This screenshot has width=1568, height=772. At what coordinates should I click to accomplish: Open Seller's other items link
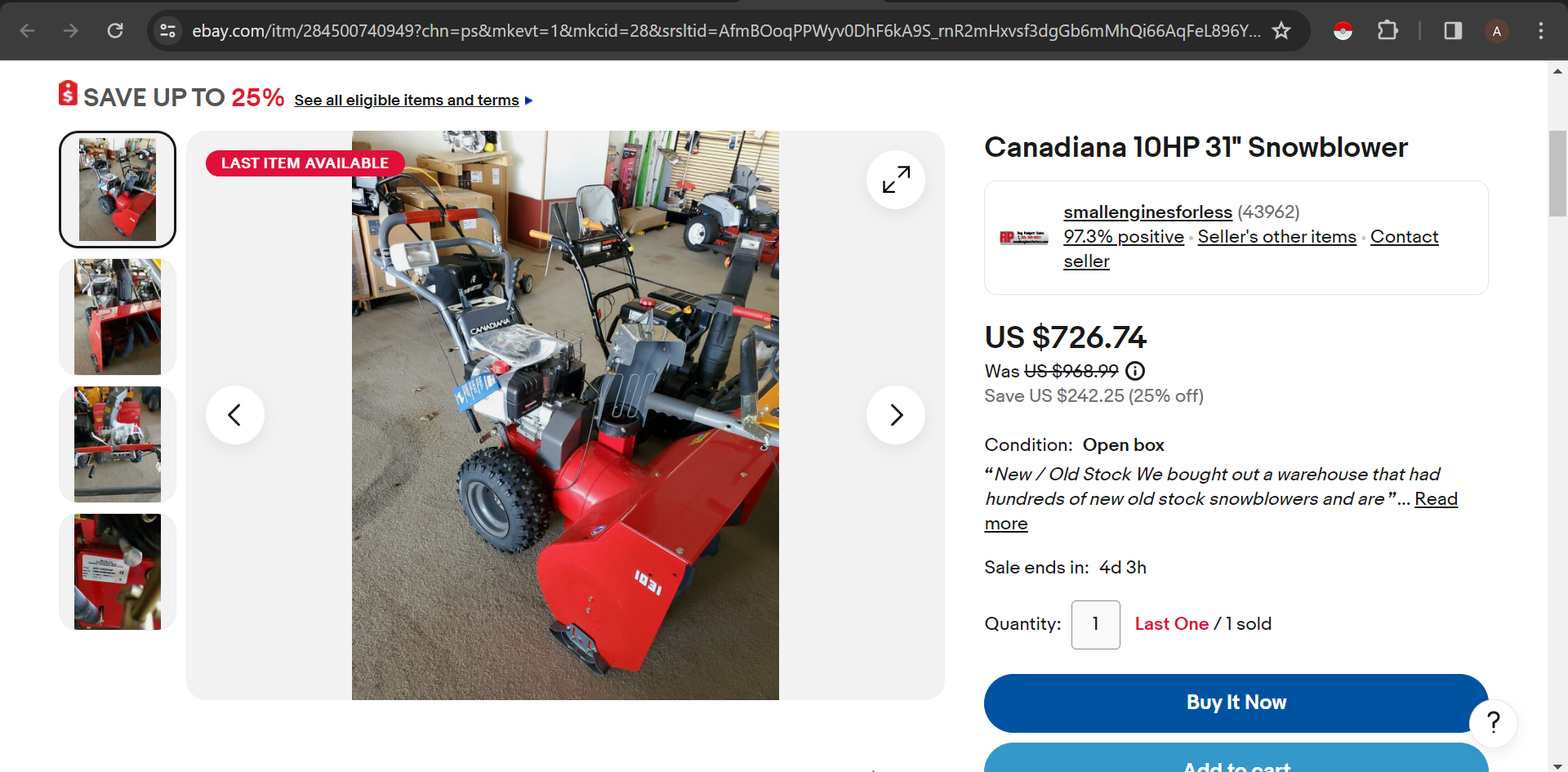(x=1276, y=237)
